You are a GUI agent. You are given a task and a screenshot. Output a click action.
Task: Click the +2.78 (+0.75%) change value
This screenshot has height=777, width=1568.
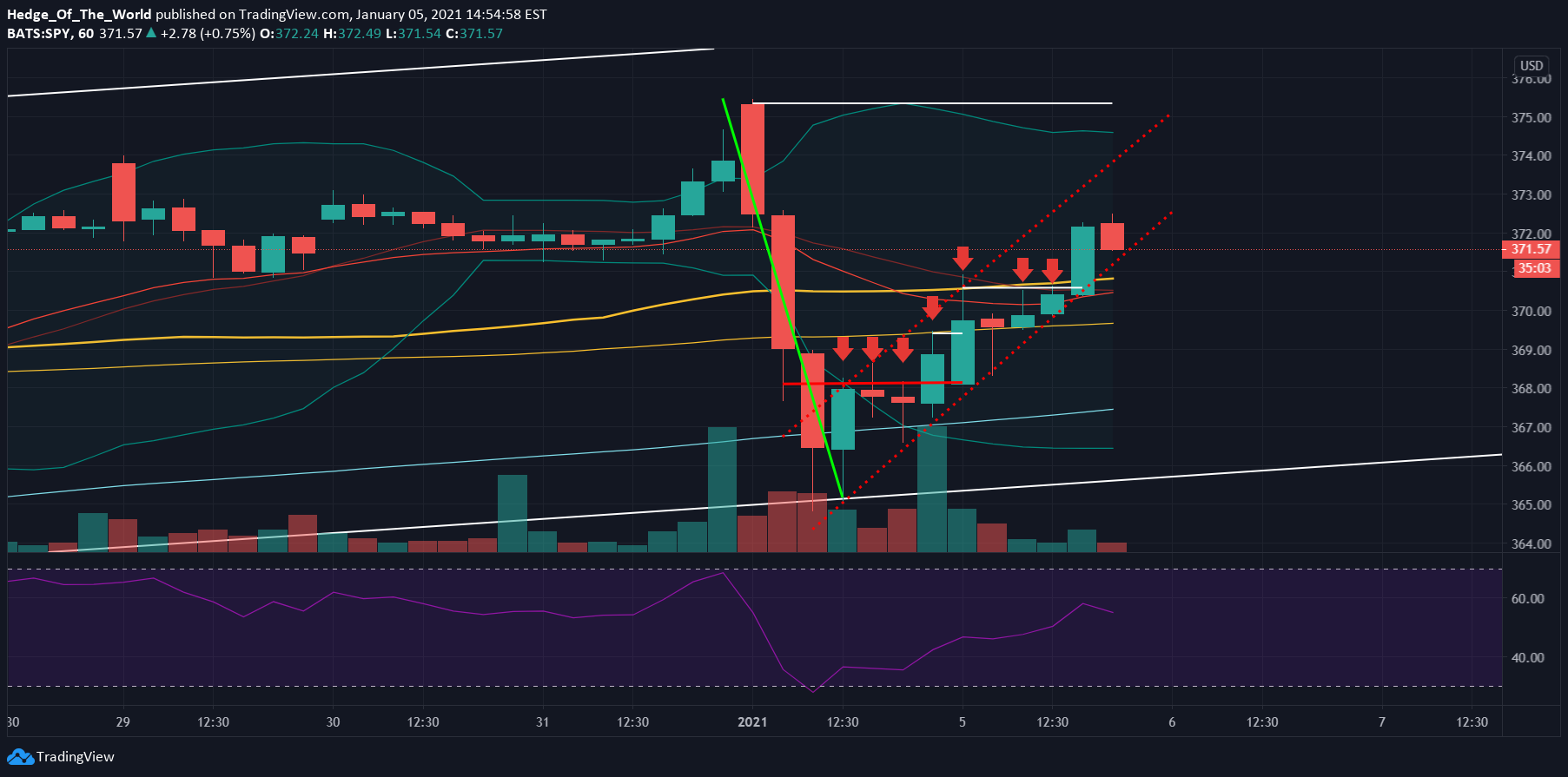(x=208, y=33)
